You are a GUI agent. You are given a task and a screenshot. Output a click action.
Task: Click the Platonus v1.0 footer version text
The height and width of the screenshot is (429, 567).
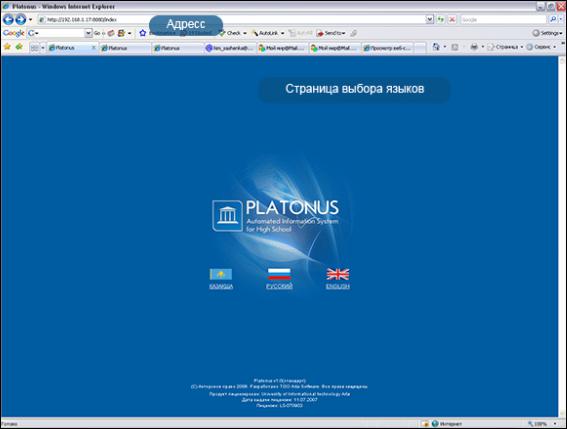click(280, 381)
